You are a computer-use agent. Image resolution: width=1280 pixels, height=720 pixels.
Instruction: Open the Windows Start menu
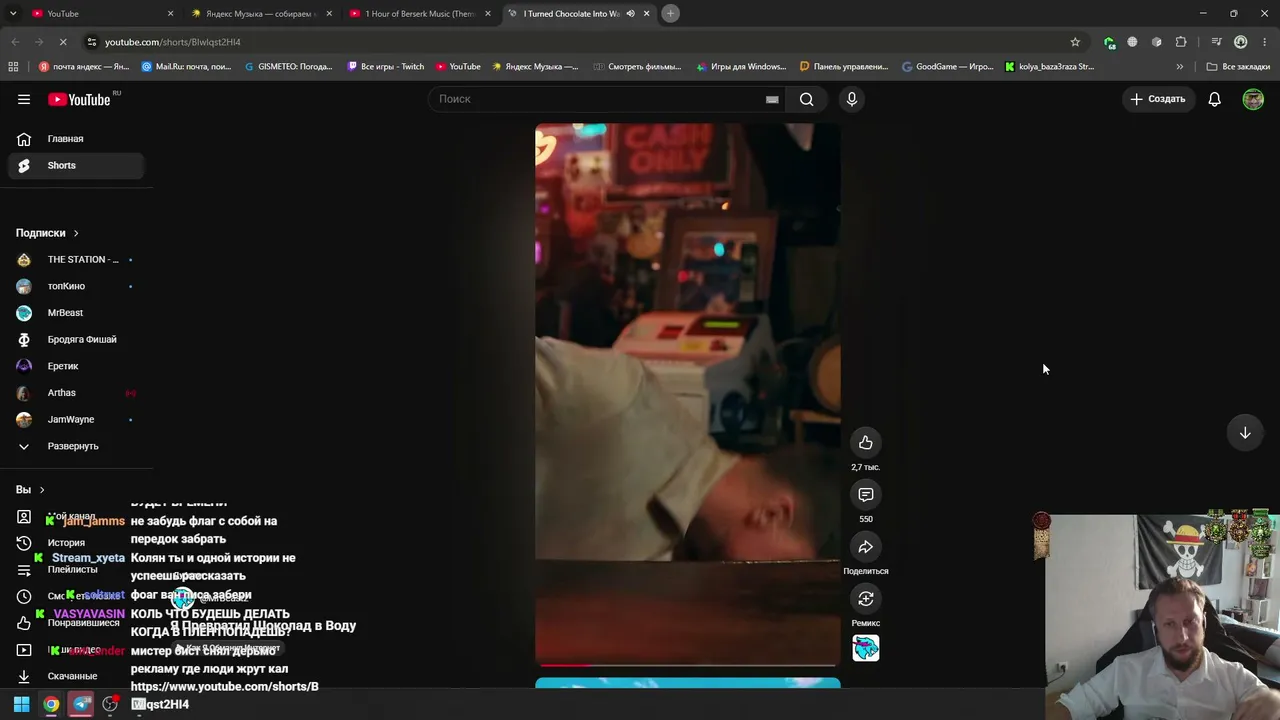(x=21, y=704)
